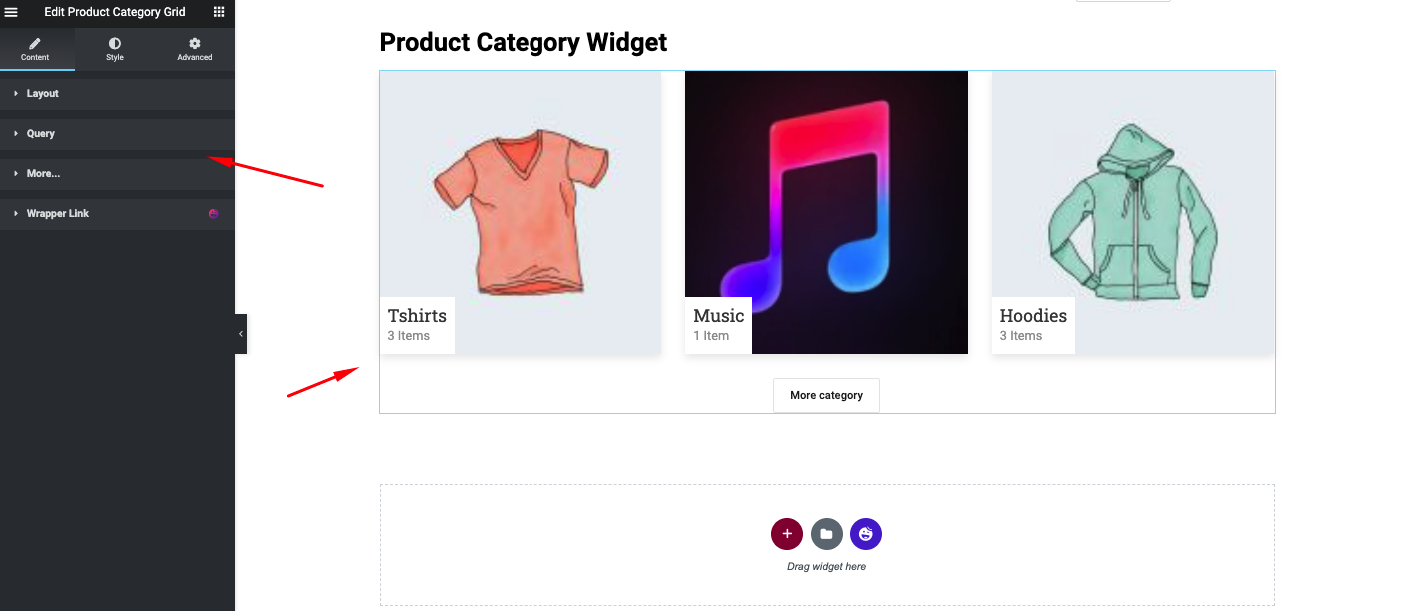
Task: Click the plus add-section button
Action: (787, 534)
